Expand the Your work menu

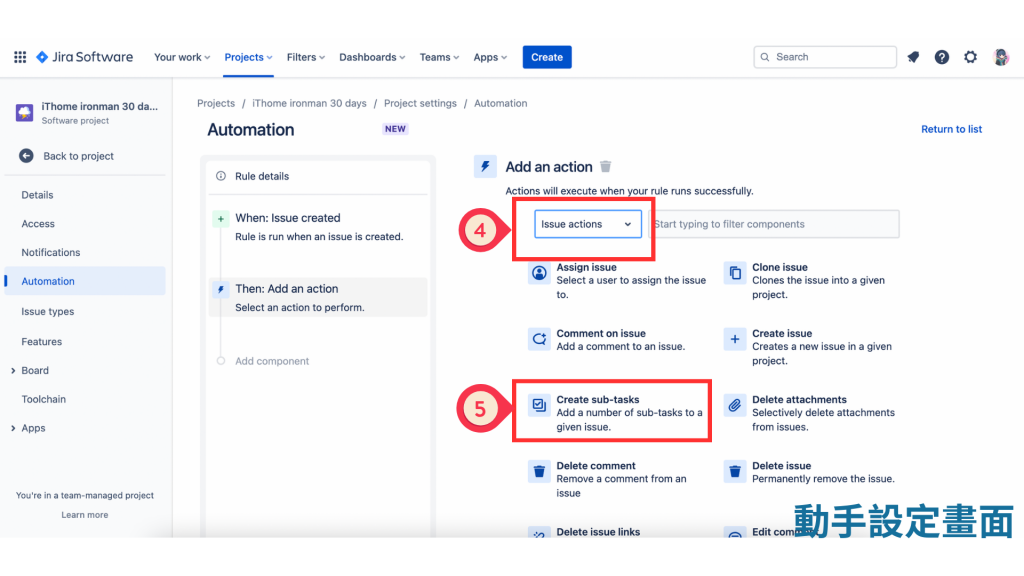[x=182, y=57]
